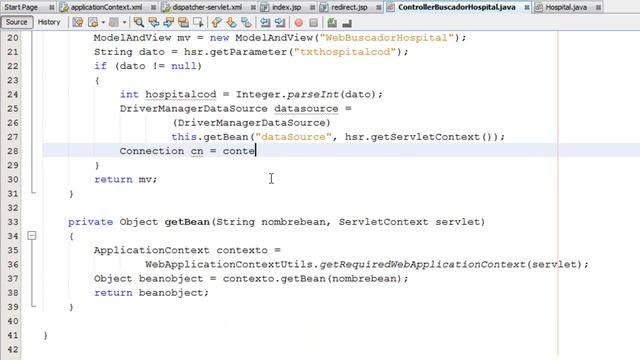Open the Forward history dropdown arrow
This screenshot has width=640, height=360.
(x=124, y=22)
